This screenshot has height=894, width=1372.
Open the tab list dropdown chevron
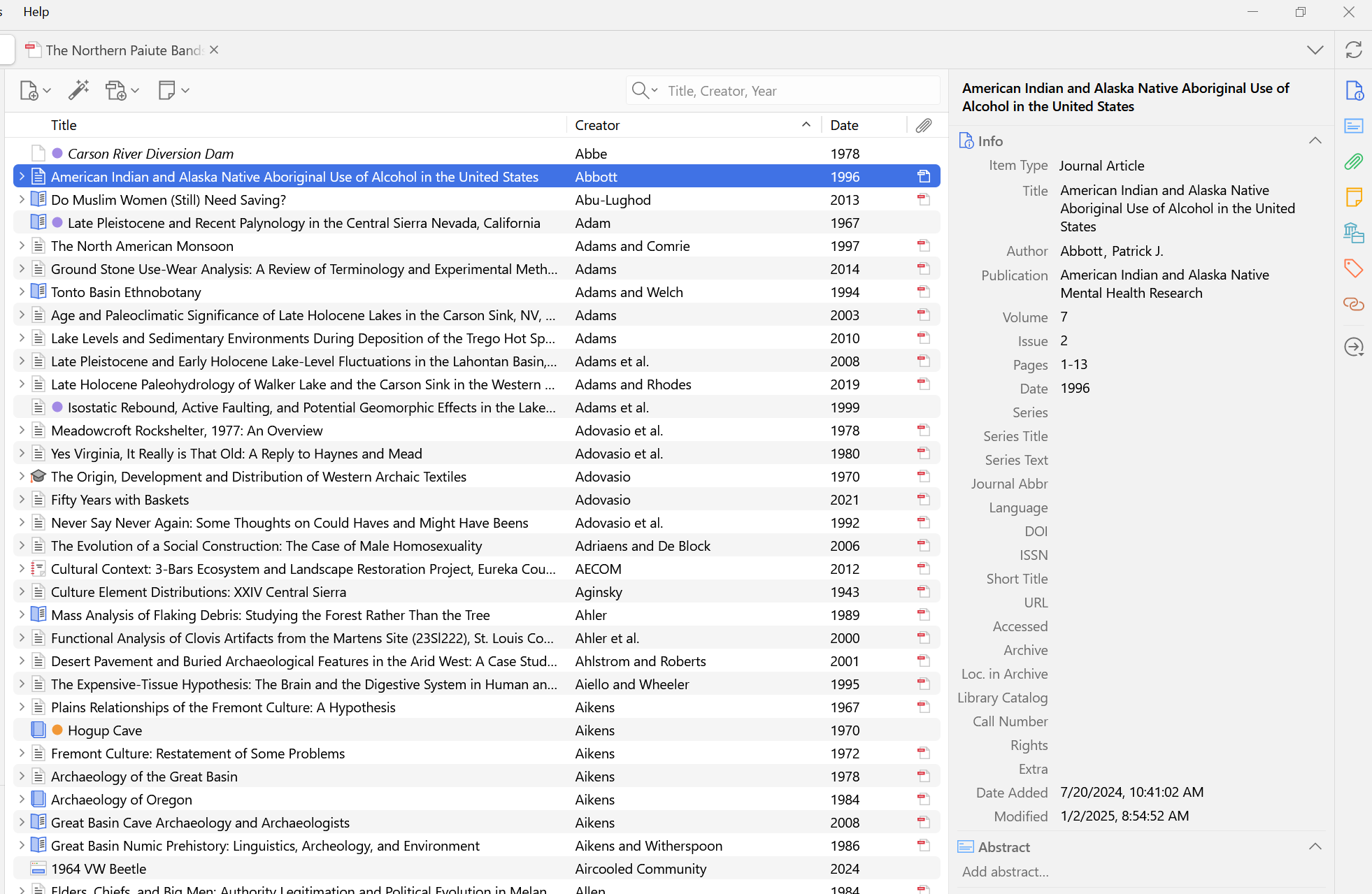[x=1315, y=50]
